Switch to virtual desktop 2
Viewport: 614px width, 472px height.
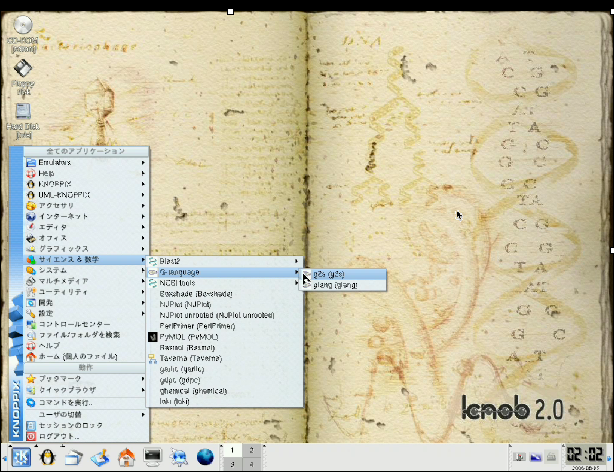(251, 450)
